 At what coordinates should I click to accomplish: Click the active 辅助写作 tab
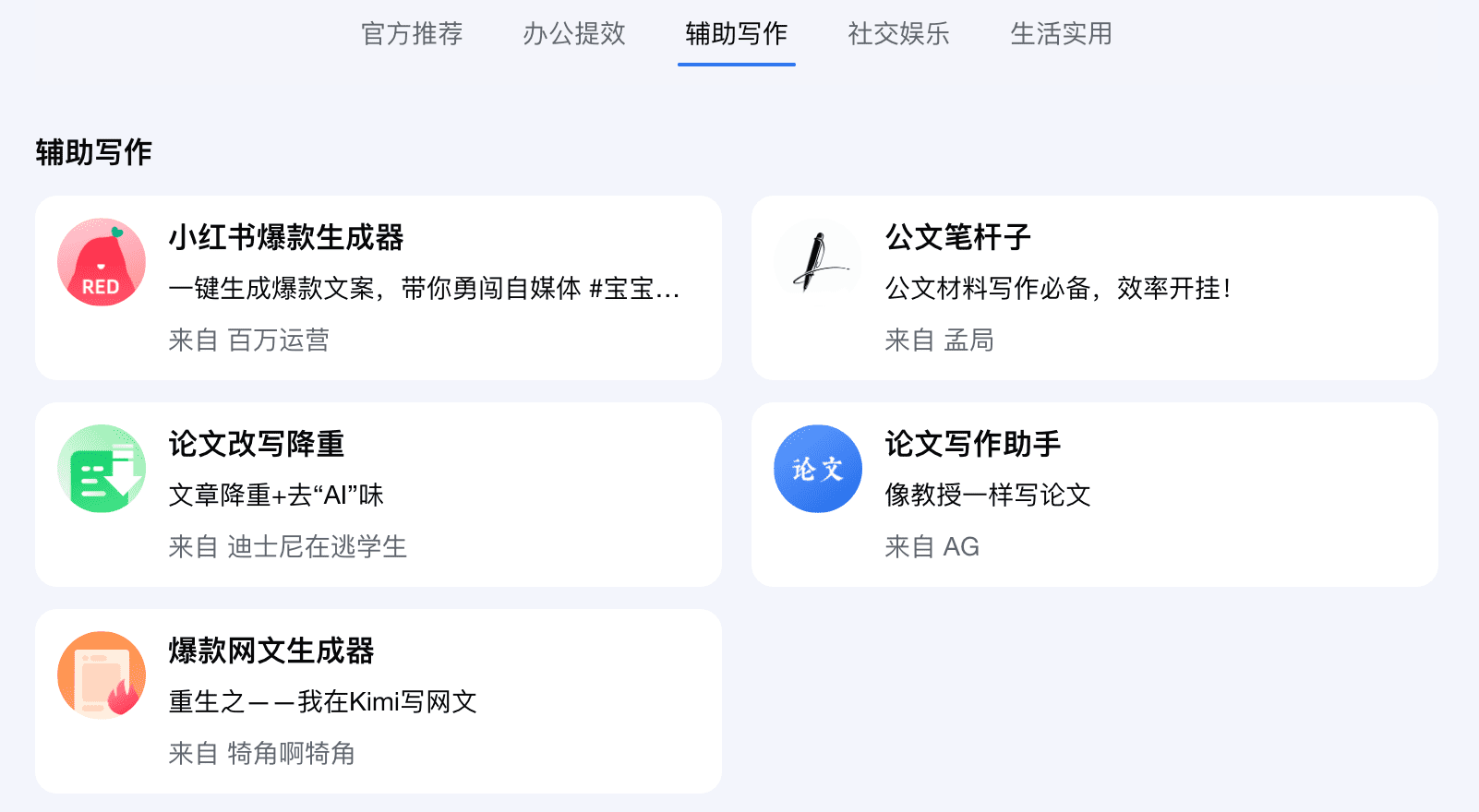pos(736,34)
